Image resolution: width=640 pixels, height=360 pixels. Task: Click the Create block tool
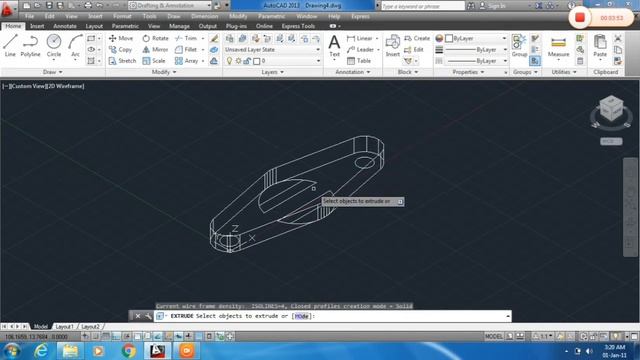coord(417,38)
